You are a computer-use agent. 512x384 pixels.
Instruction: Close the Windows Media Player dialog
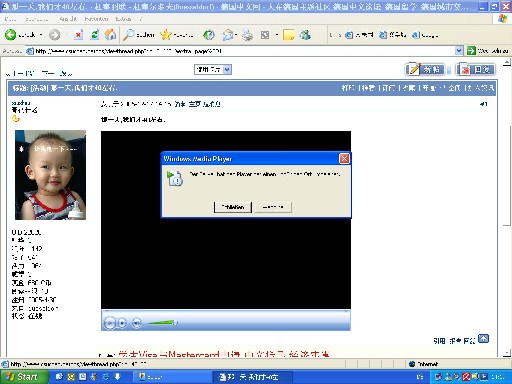coord(344,159)
